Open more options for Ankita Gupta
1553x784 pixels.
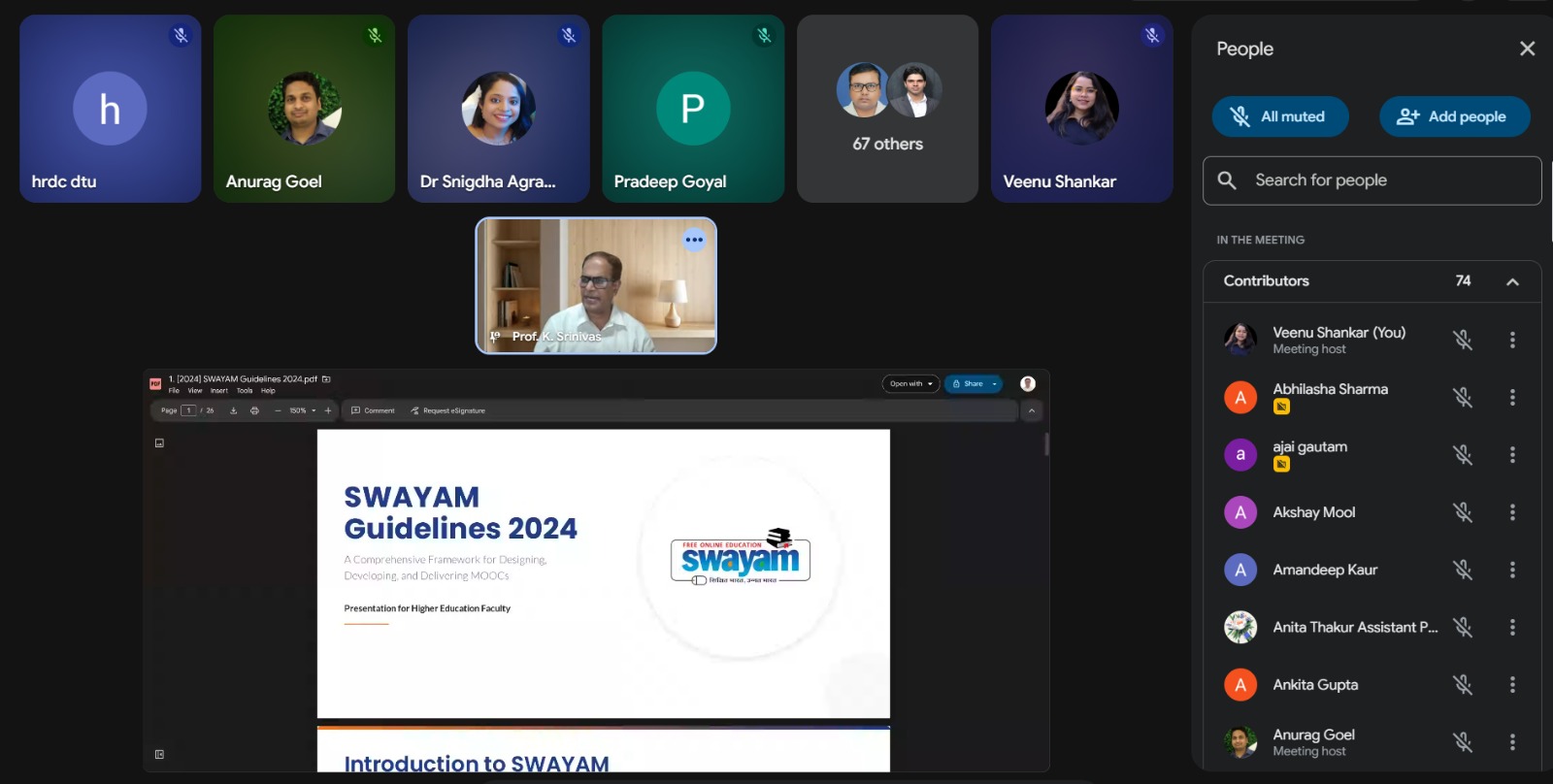point(1512,684)
